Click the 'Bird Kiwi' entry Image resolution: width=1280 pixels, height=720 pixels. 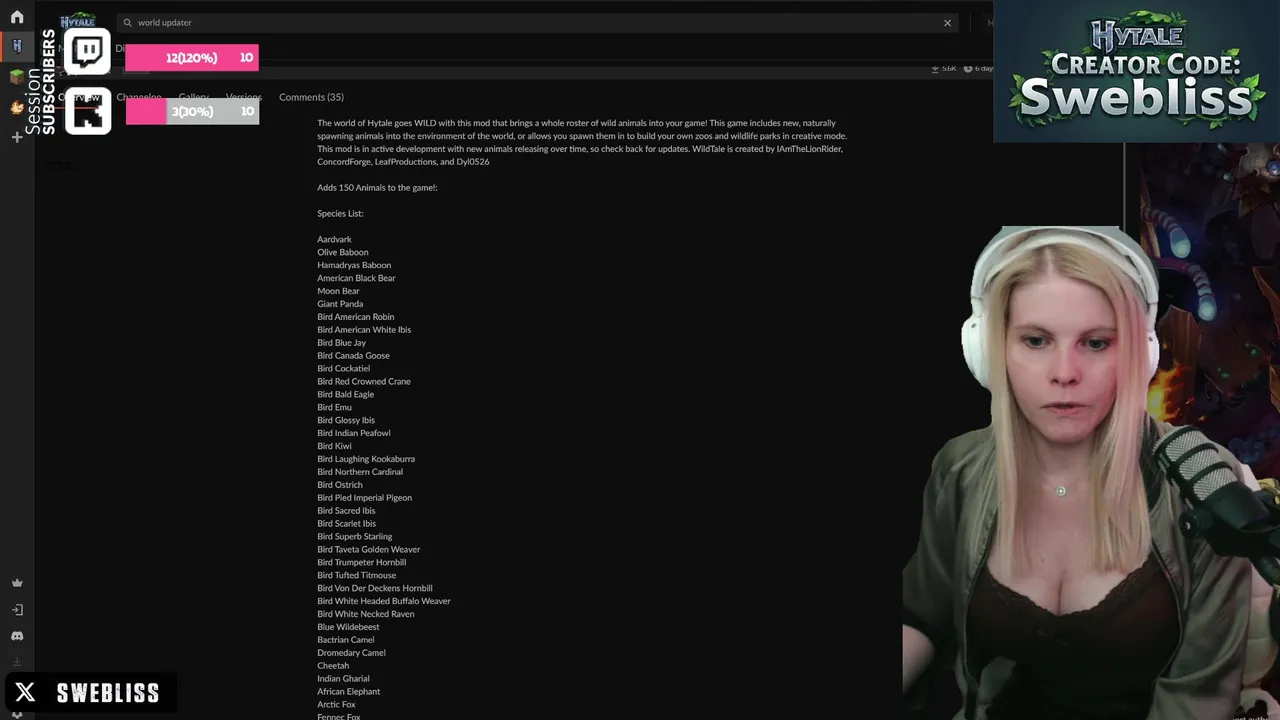pyautogui.click(x=335, y=447)
